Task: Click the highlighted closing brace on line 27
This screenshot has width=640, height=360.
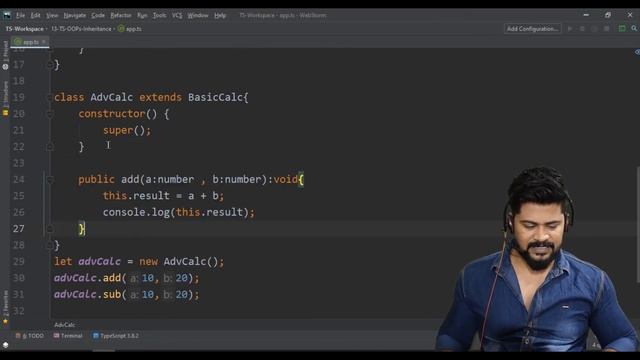Action: point(82,229)
